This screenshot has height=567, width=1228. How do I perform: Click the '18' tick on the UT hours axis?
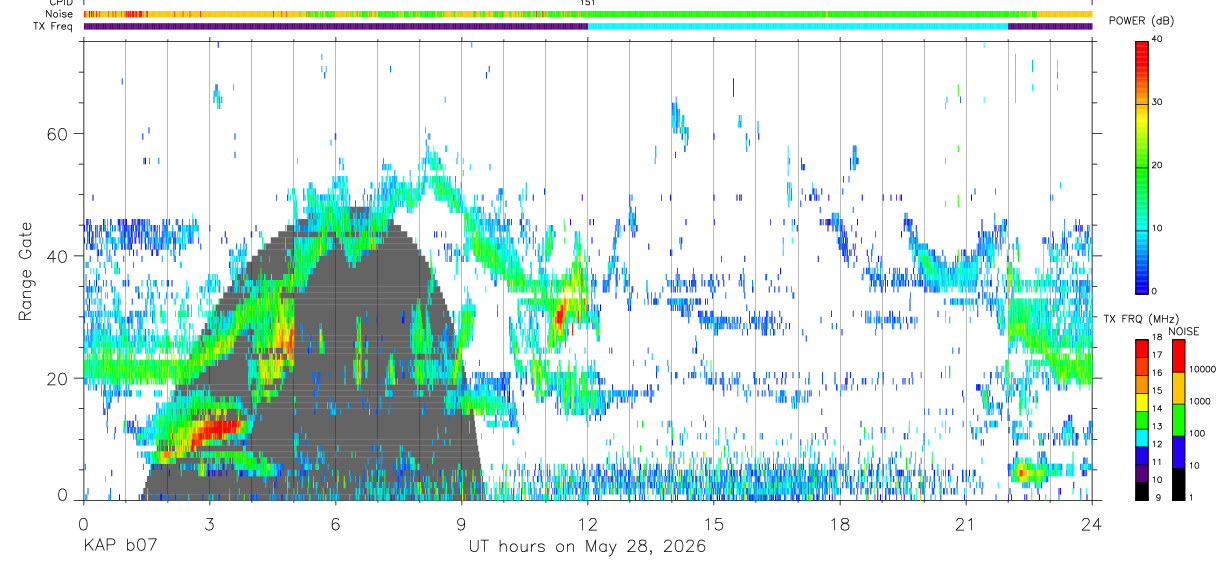pyautogui.click(x=840, y=524)
